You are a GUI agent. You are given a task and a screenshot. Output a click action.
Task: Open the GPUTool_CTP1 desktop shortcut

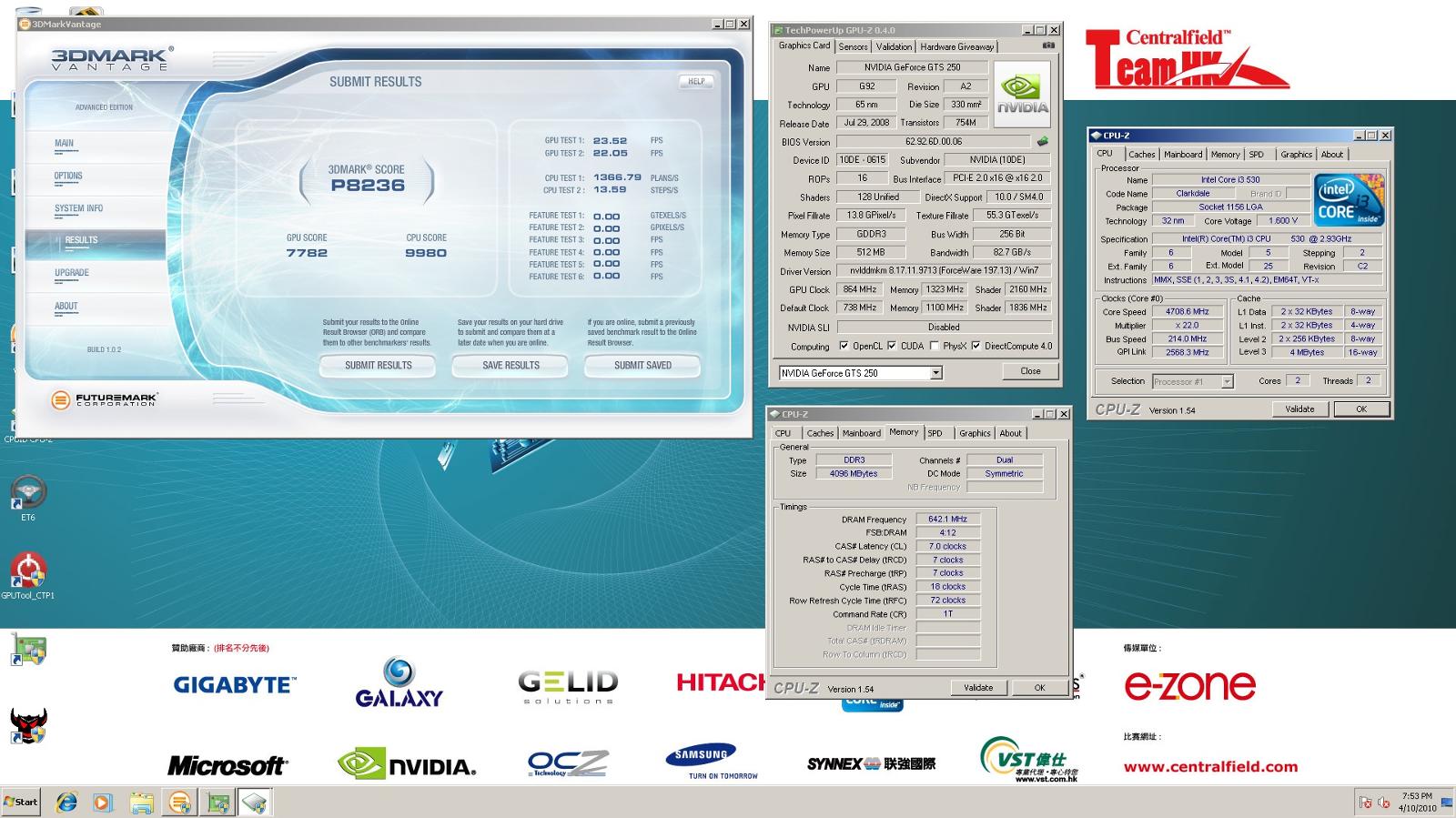pyautogui.click(x=28, y=576)
